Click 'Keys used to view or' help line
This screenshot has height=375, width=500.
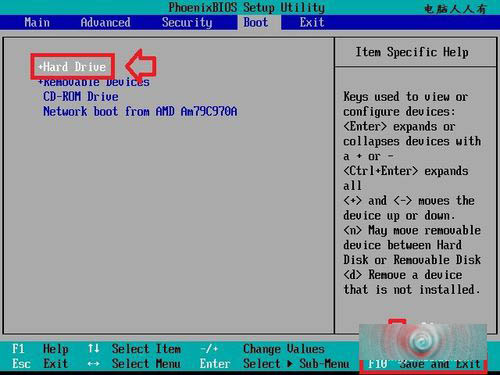coord(406,97)
